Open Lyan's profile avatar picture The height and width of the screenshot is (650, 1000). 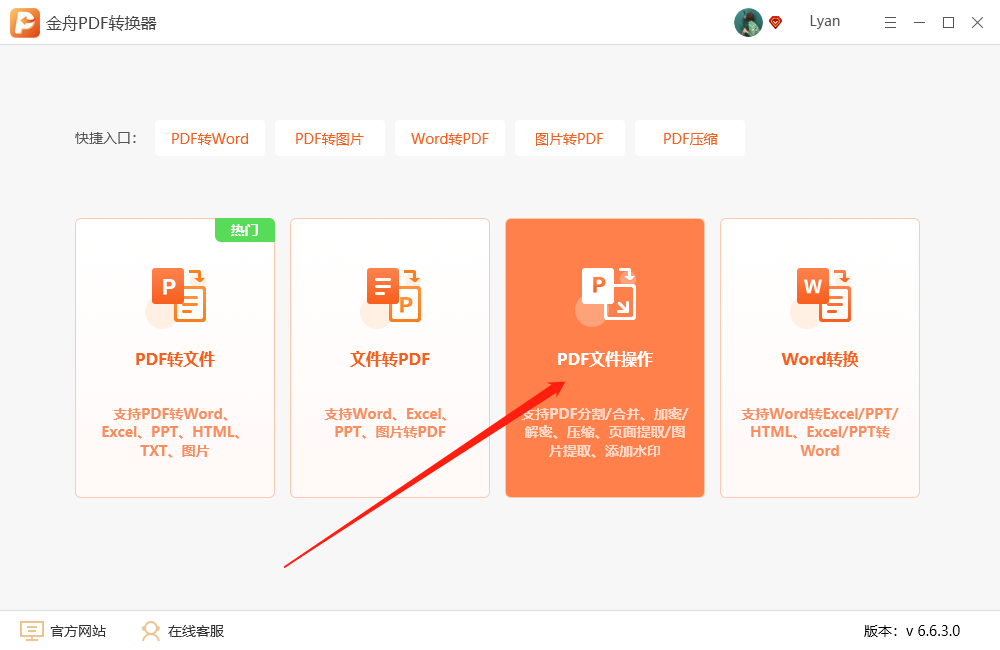pos(748,21)
